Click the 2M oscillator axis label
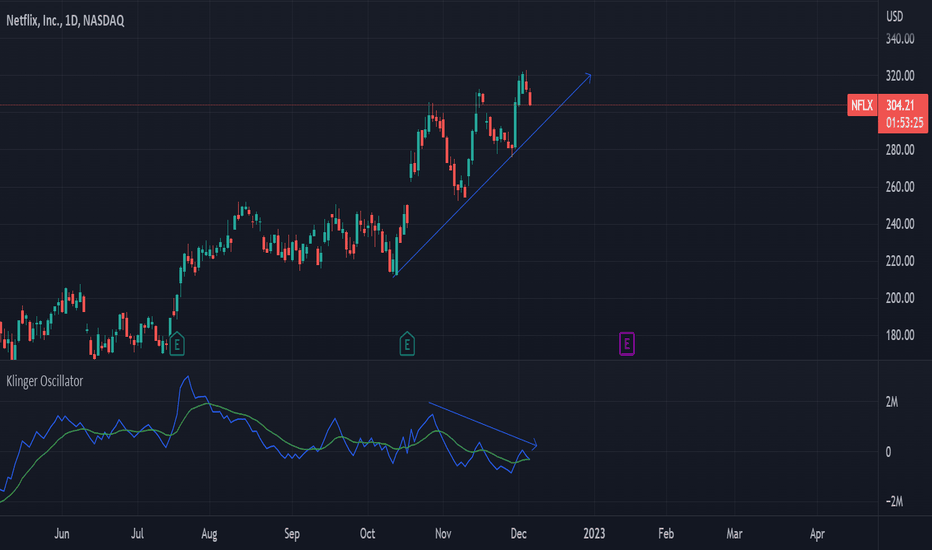This screenshot has width=932, height=550. coord(892,403)
